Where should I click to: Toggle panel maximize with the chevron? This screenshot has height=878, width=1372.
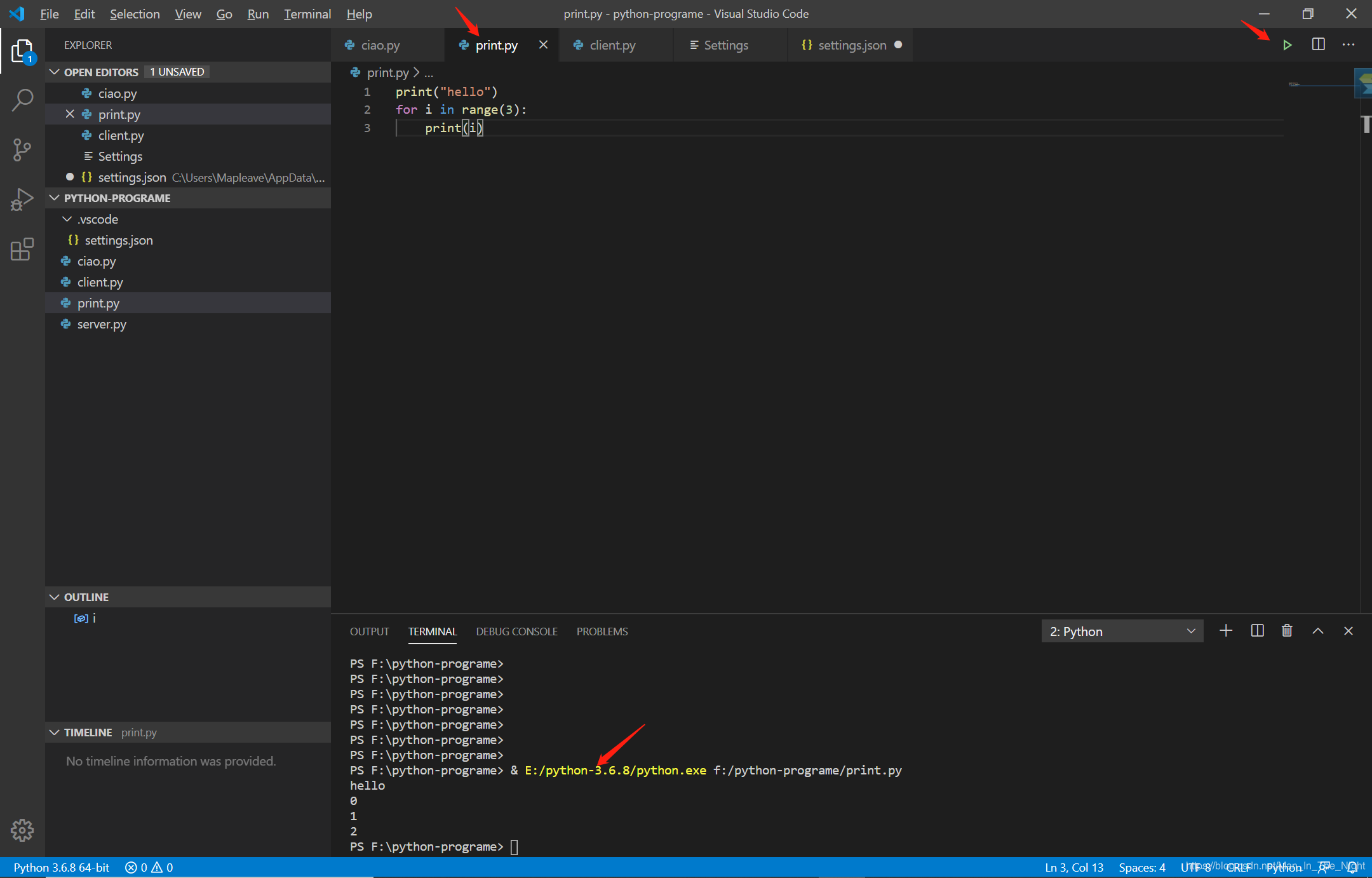pyautogui.click(x=1317, y=630)
